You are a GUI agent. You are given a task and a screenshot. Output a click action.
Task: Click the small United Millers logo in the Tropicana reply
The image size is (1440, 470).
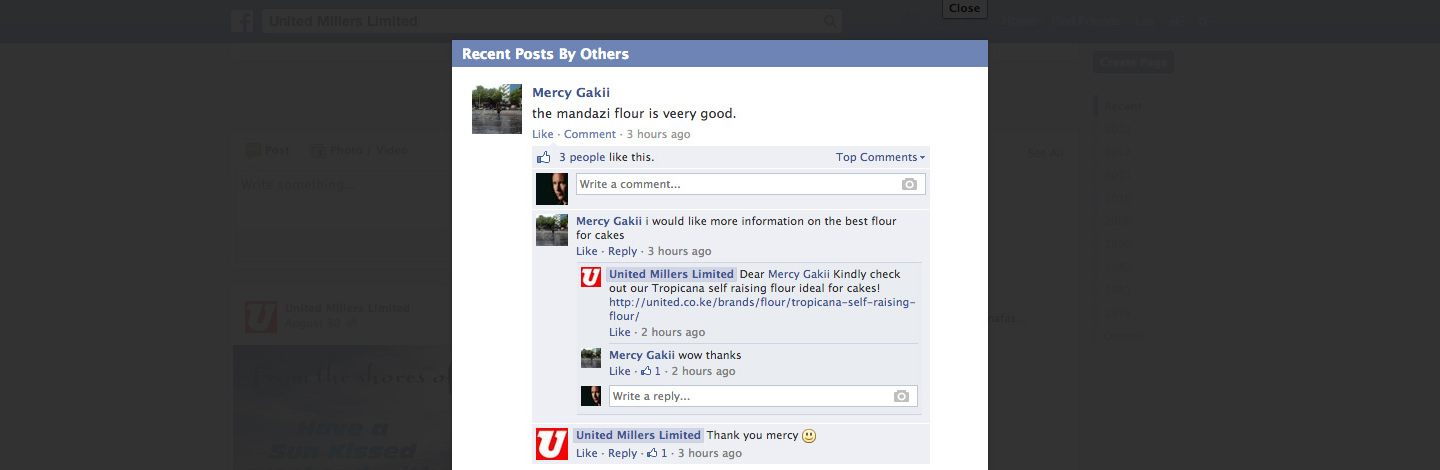(x=591, y=277)
